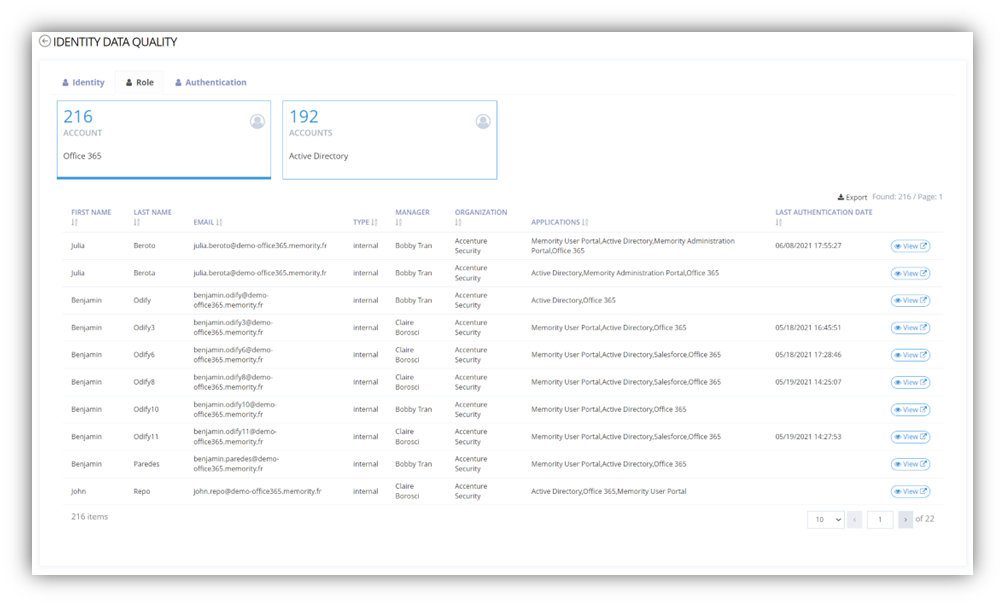Sort the Applications column via its icon

(585, 222)
